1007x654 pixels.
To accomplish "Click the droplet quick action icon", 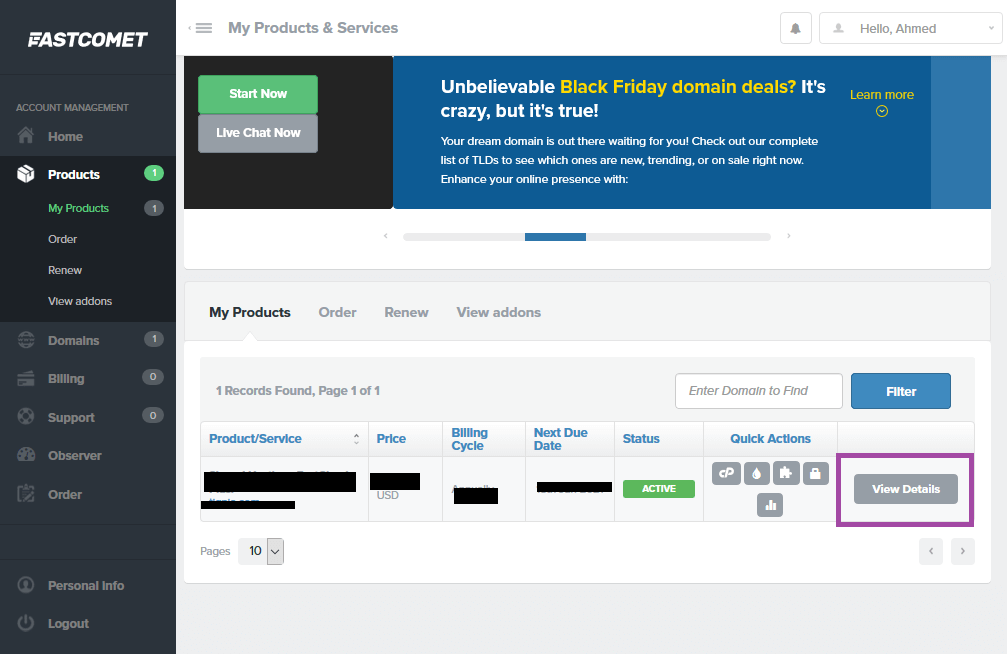I will (757, 473).
